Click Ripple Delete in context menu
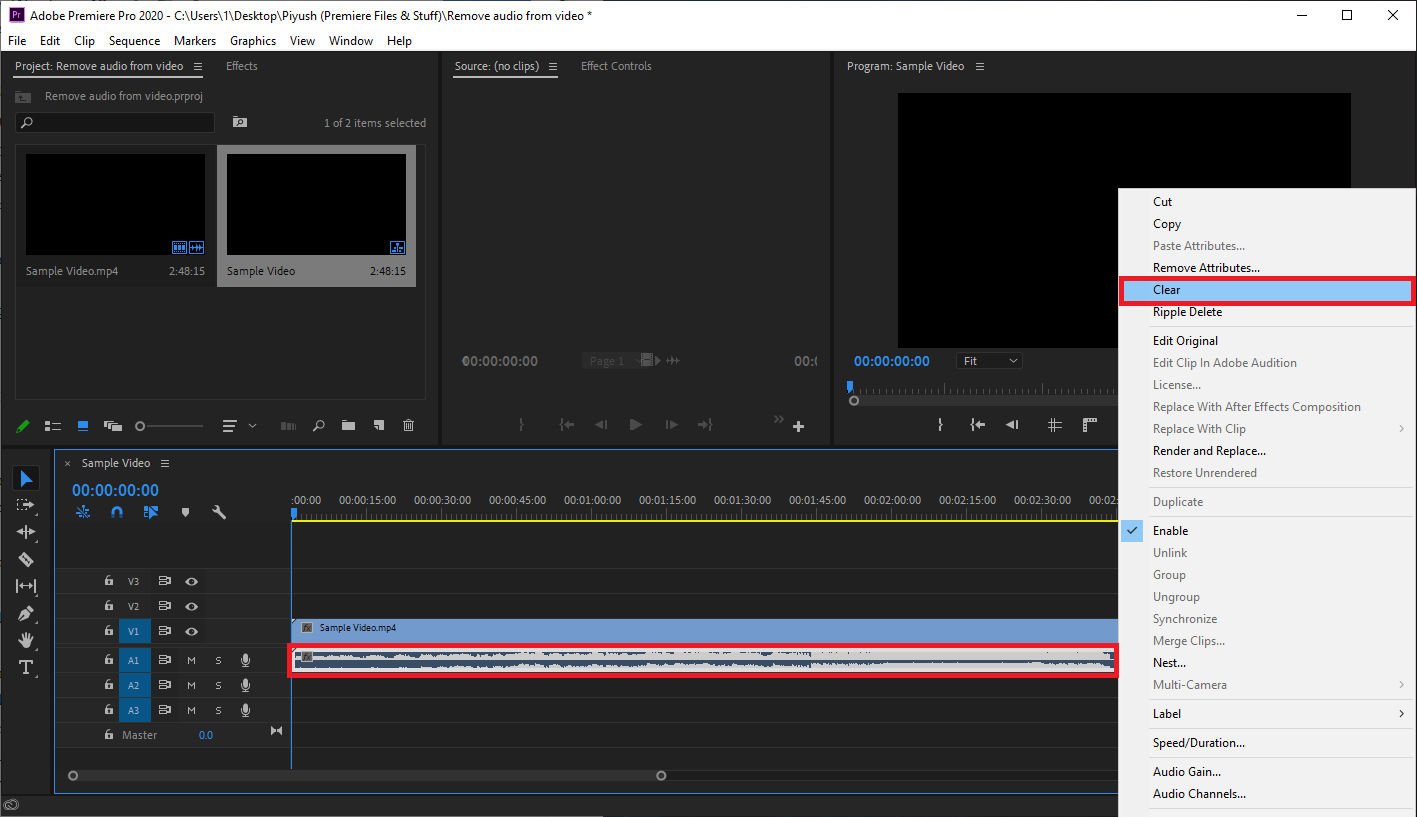Image resolution: width=1417 pixels, height=817 pixels. point(1187,312)
